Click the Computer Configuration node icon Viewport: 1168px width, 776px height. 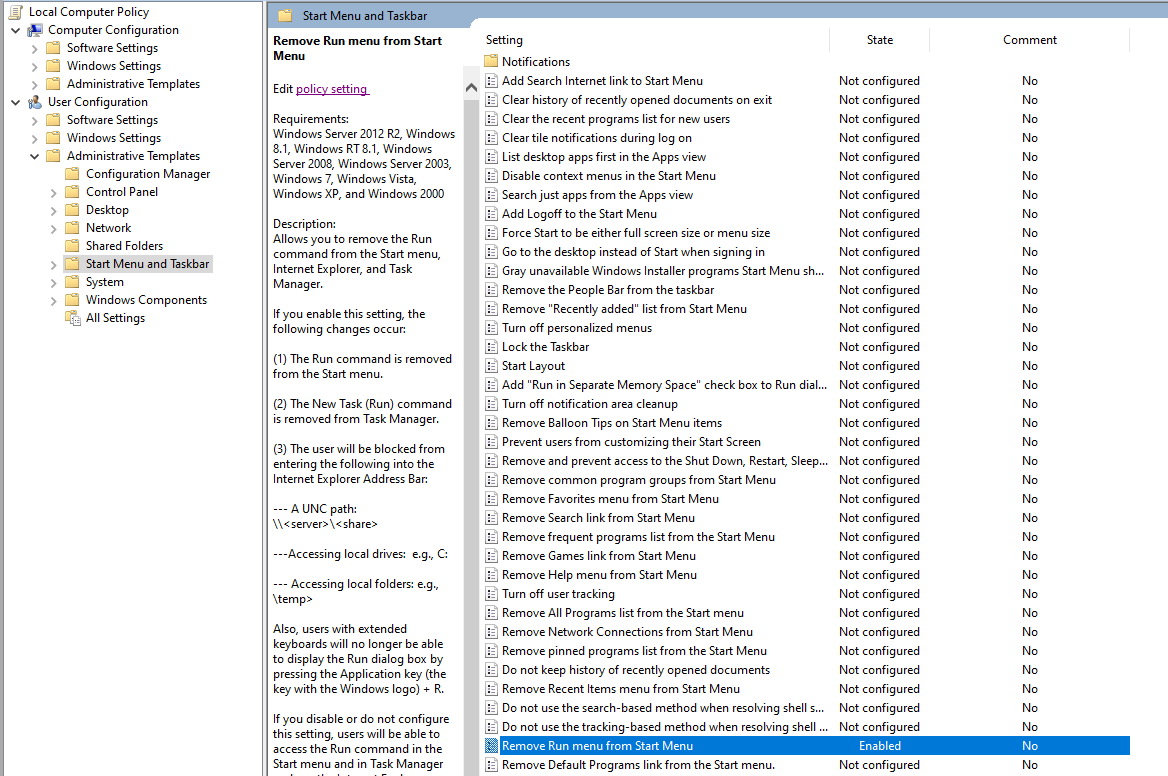(x=35, y=30)
